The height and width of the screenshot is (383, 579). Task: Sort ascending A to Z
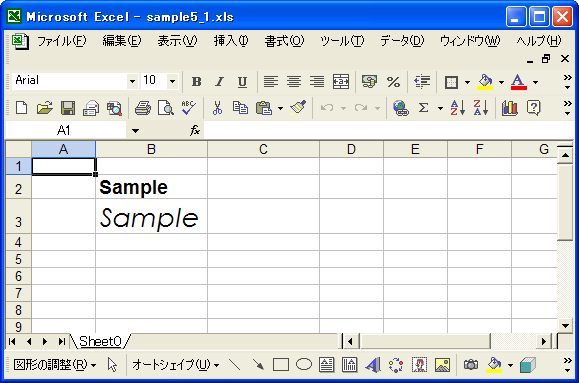458,108
